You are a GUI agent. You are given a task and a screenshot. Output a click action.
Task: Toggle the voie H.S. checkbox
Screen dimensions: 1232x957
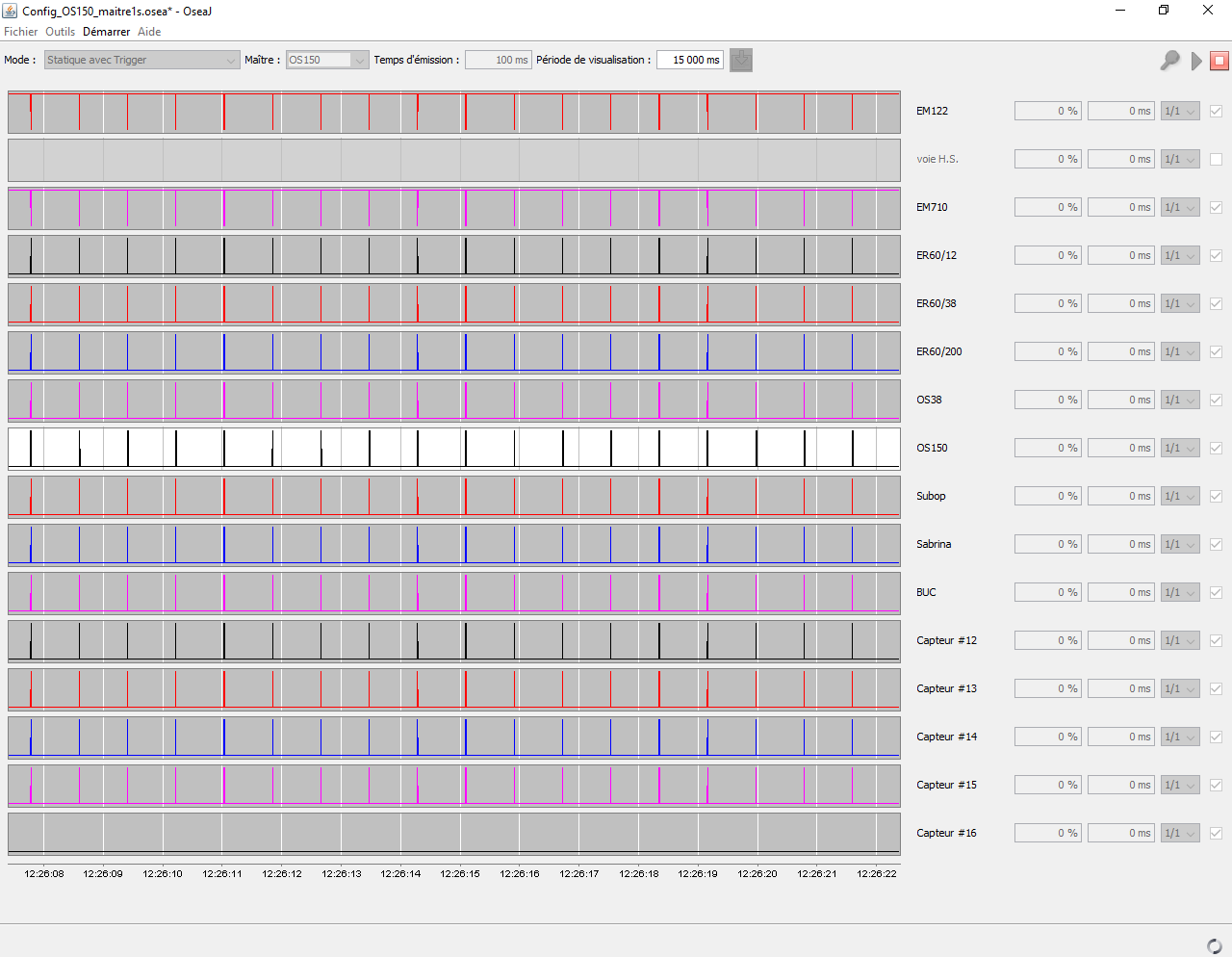[1216, 159]
